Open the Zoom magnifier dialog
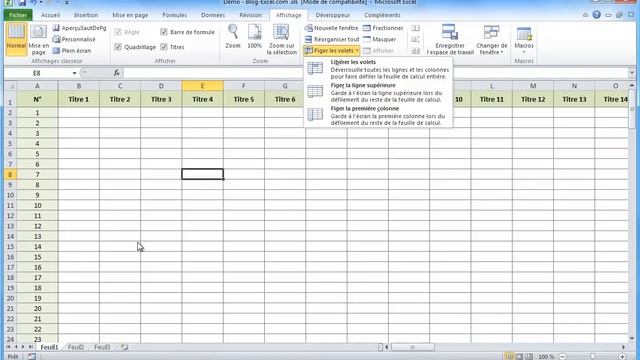The height and width of the screenshot is (360, 640). coord(233,36)
